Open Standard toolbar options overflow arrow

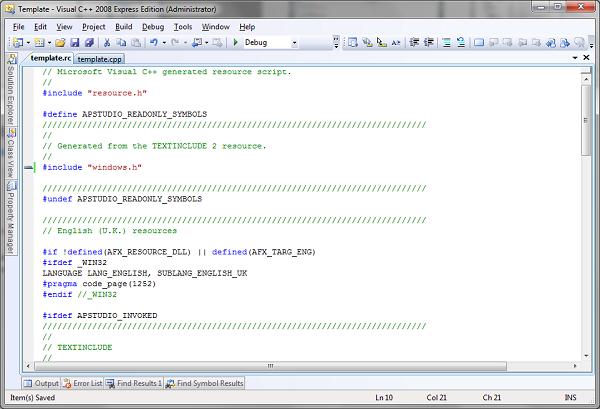click(x=336, y=42)
